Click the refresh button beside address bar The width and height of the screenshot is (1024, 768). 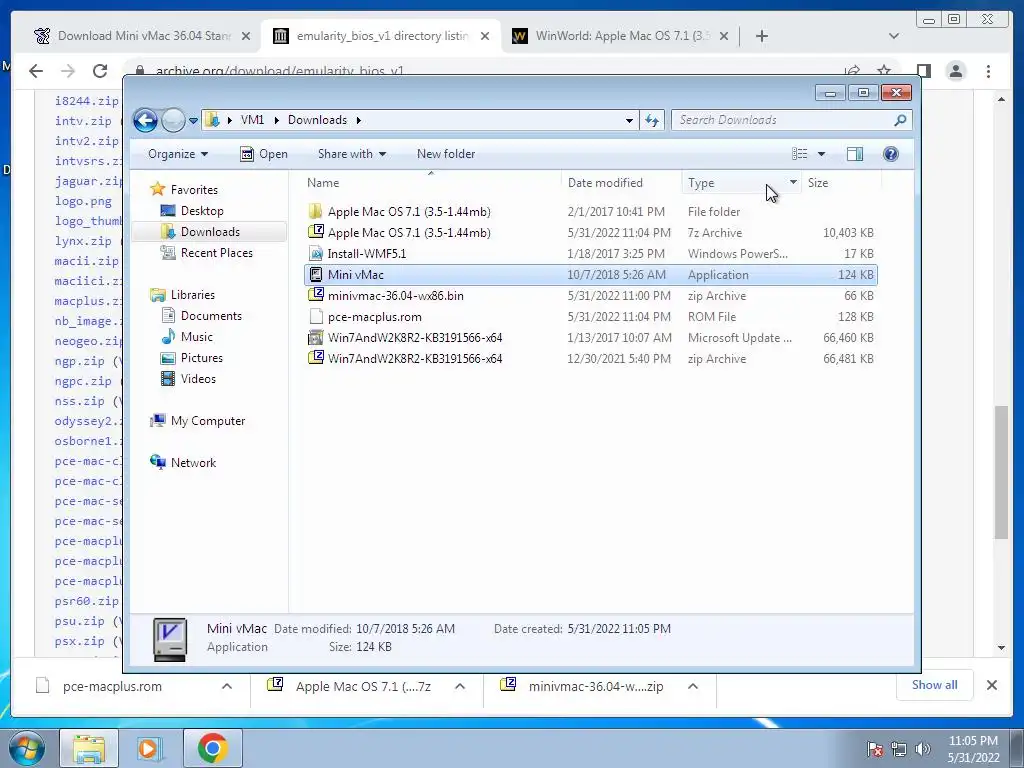[x=652, y=120]
